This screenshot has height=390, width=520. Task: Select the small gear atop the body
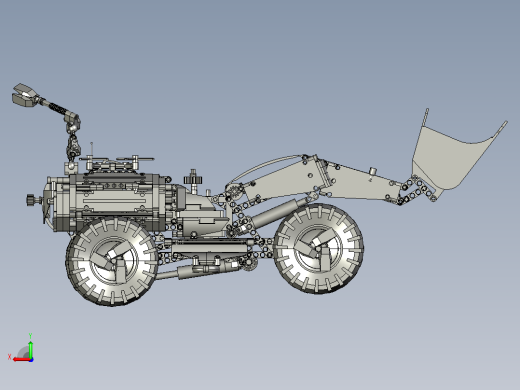pyautogui.click(x=193, y=180)
